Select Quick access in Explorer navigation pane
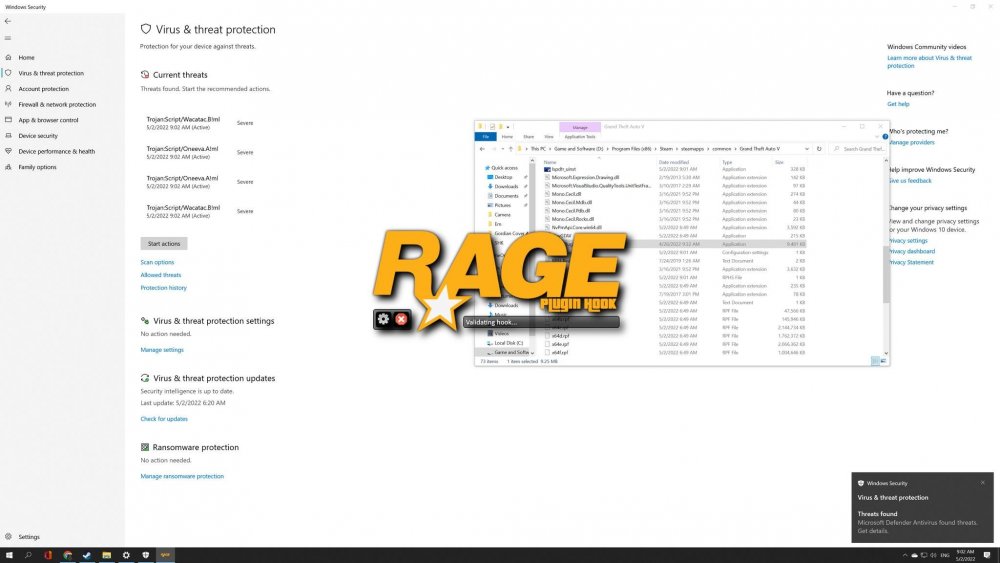The height and width of the screenshot is (563, 1000). click(x=504, y=168)
